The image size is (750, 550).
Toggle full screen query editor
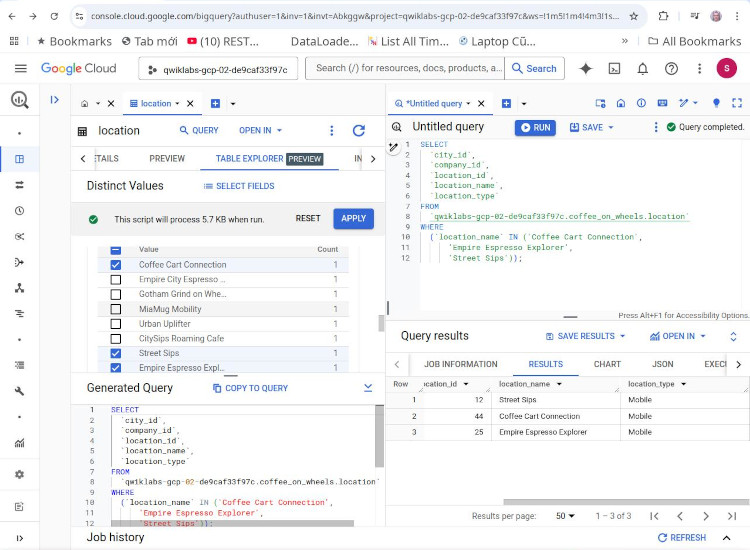(x=737, y=103)
